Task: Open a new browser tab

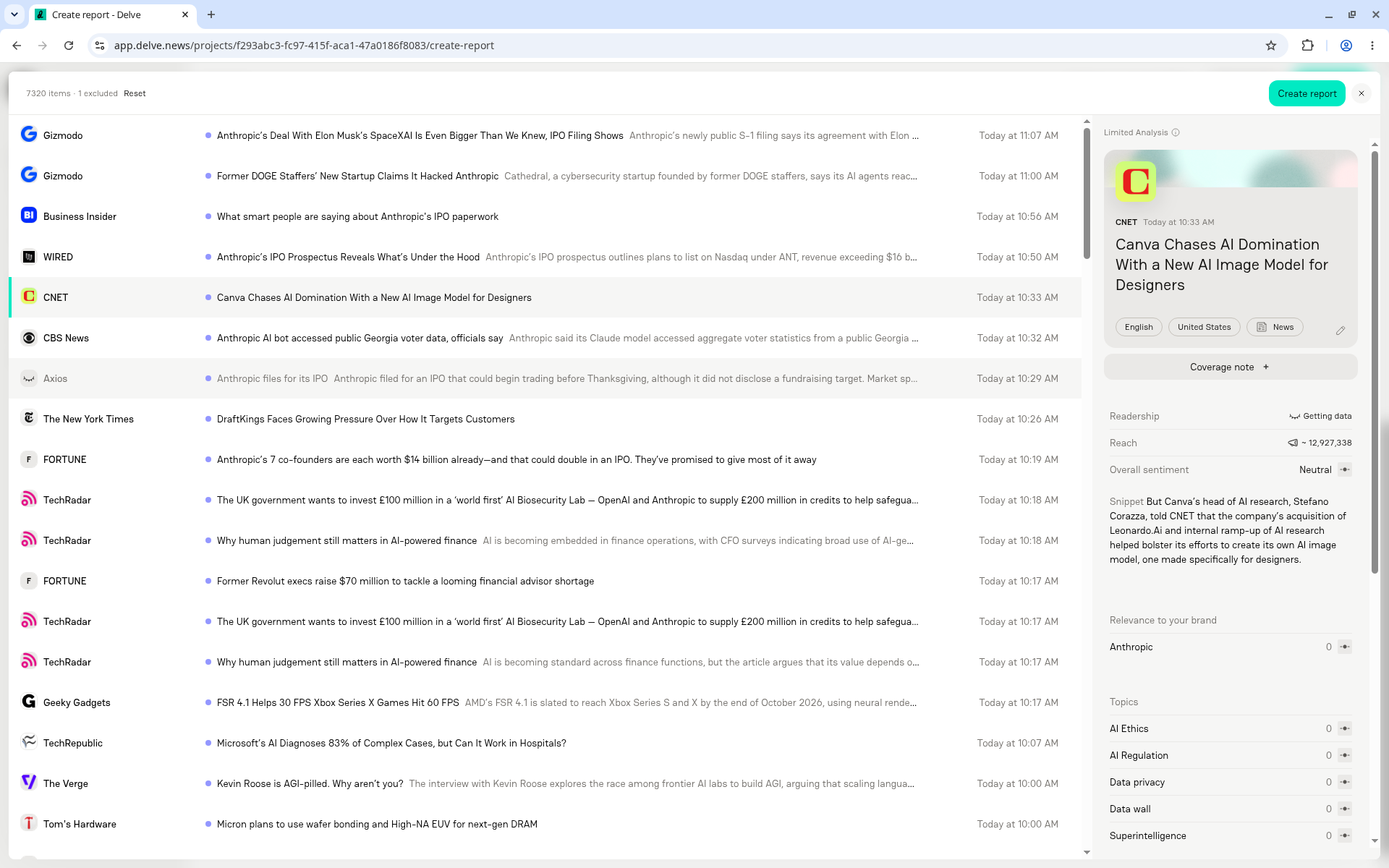Action: [x=211, y=14]
